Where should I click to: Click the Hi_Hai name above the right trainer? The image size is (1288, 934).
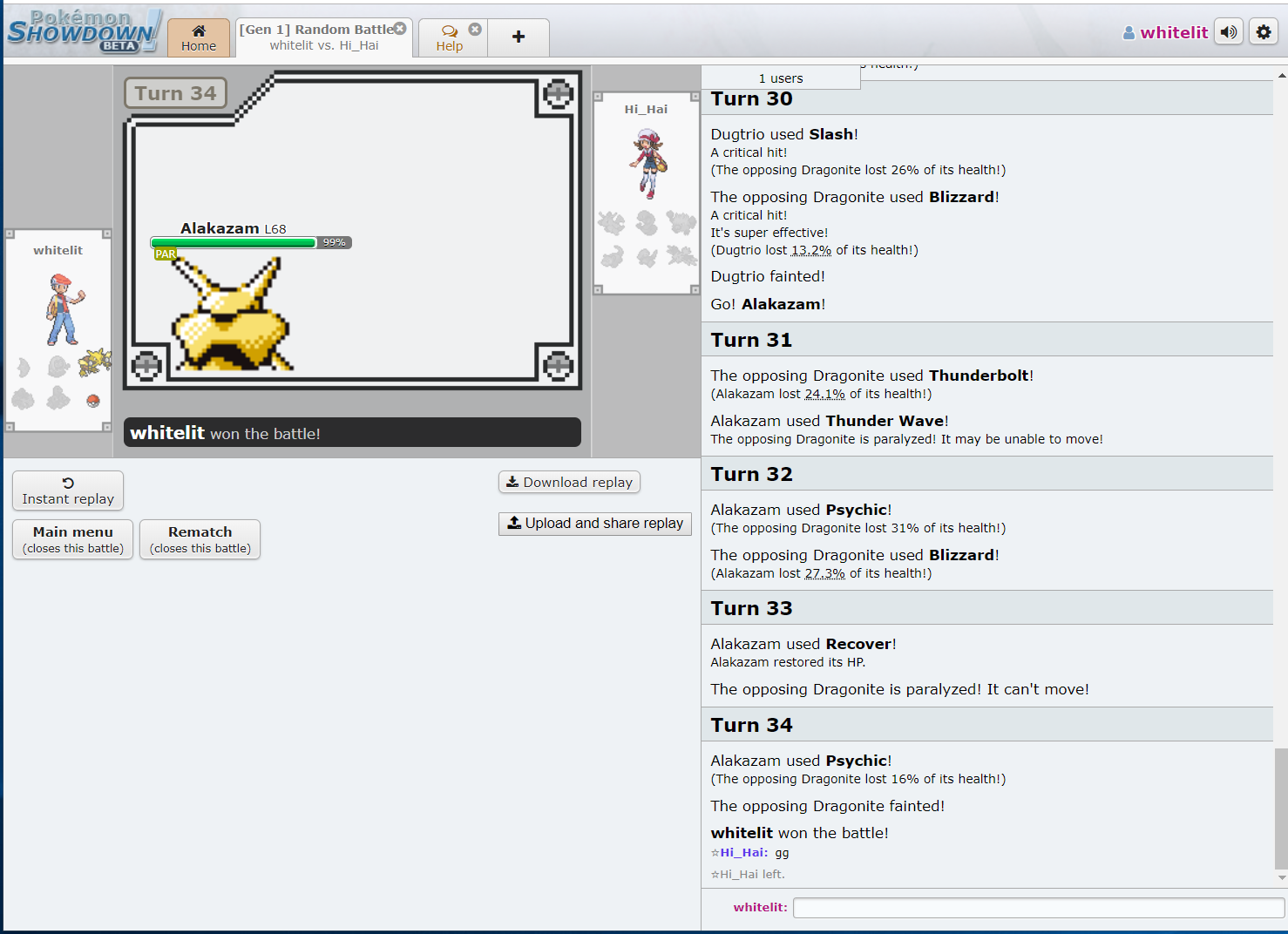(646, 109)
